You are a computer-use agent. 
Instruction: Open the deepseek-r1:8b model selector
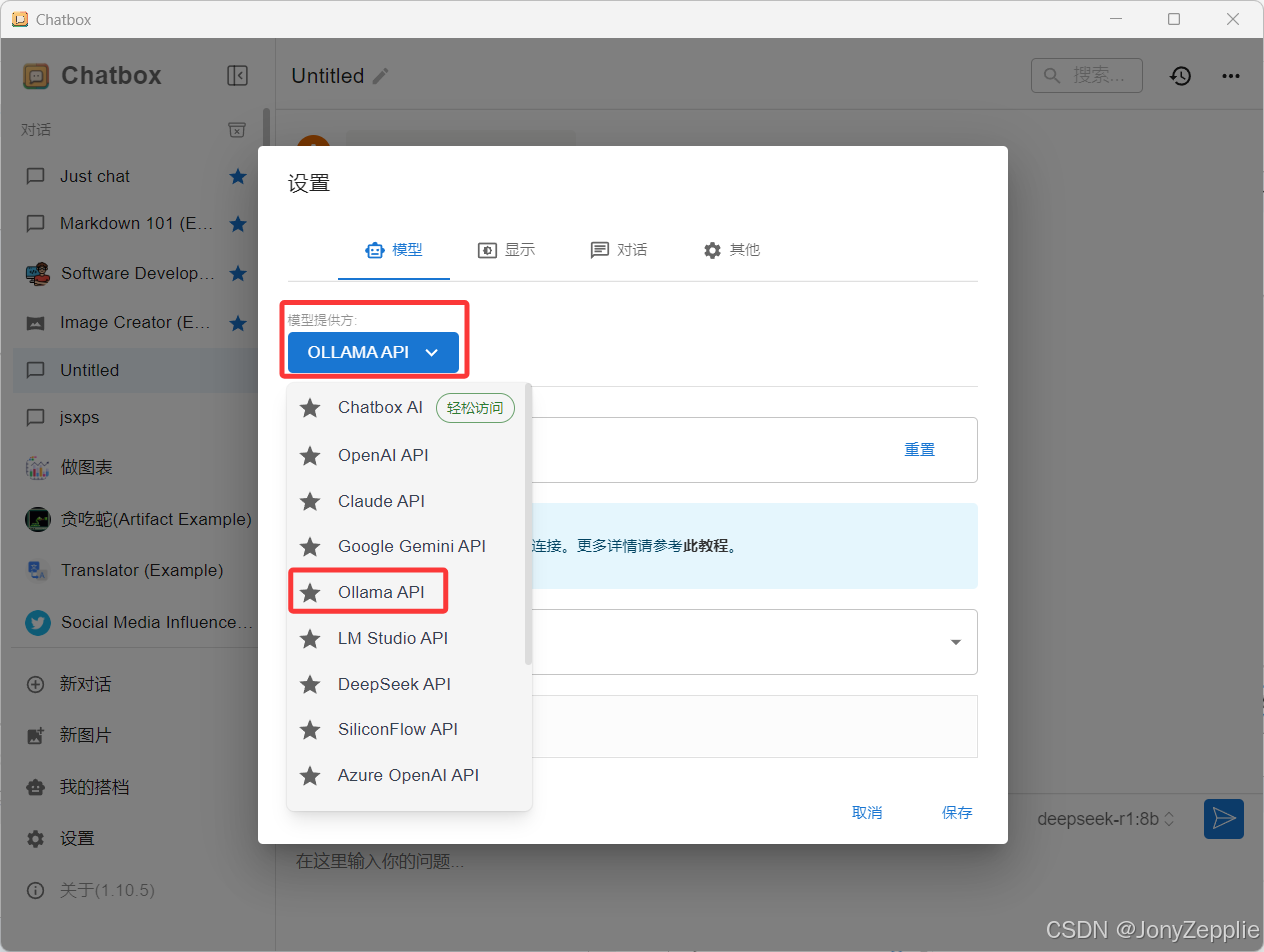[x=1106, y=819]
